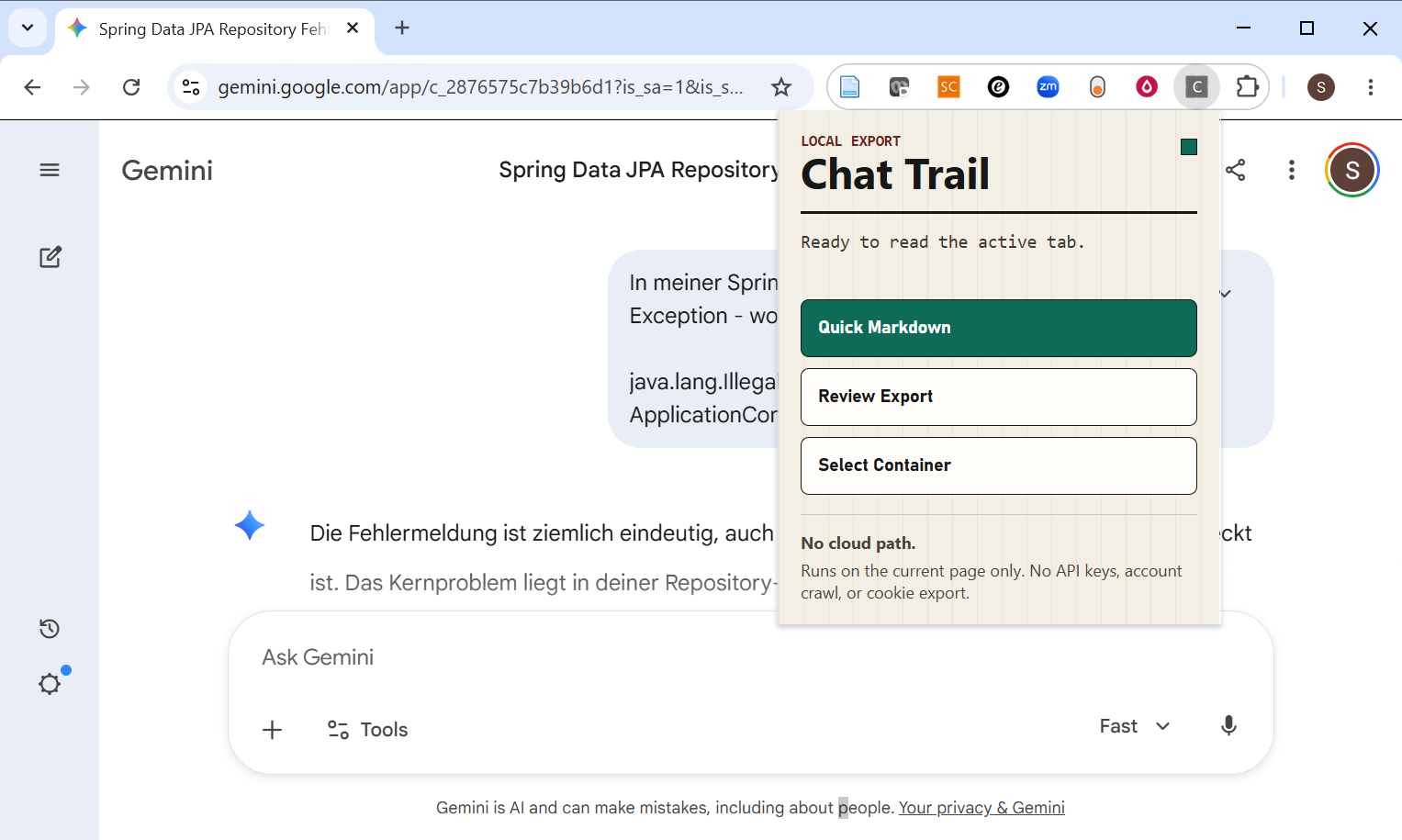Close the Spring Data JPA Repository tab
This screenshot has height=840, width=1402.
coord(353,28)
